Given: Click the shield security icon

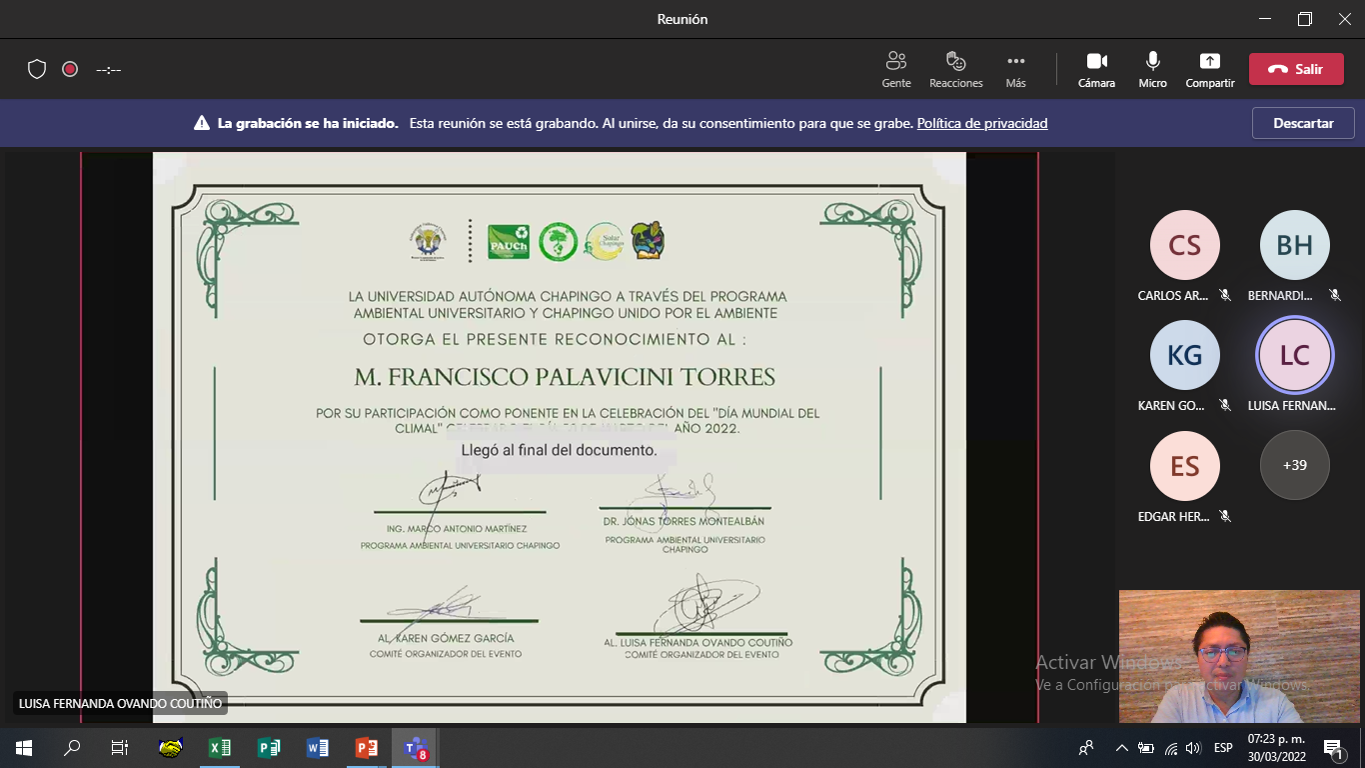Looking at the screenshot, I should click(x=37, y=69).
